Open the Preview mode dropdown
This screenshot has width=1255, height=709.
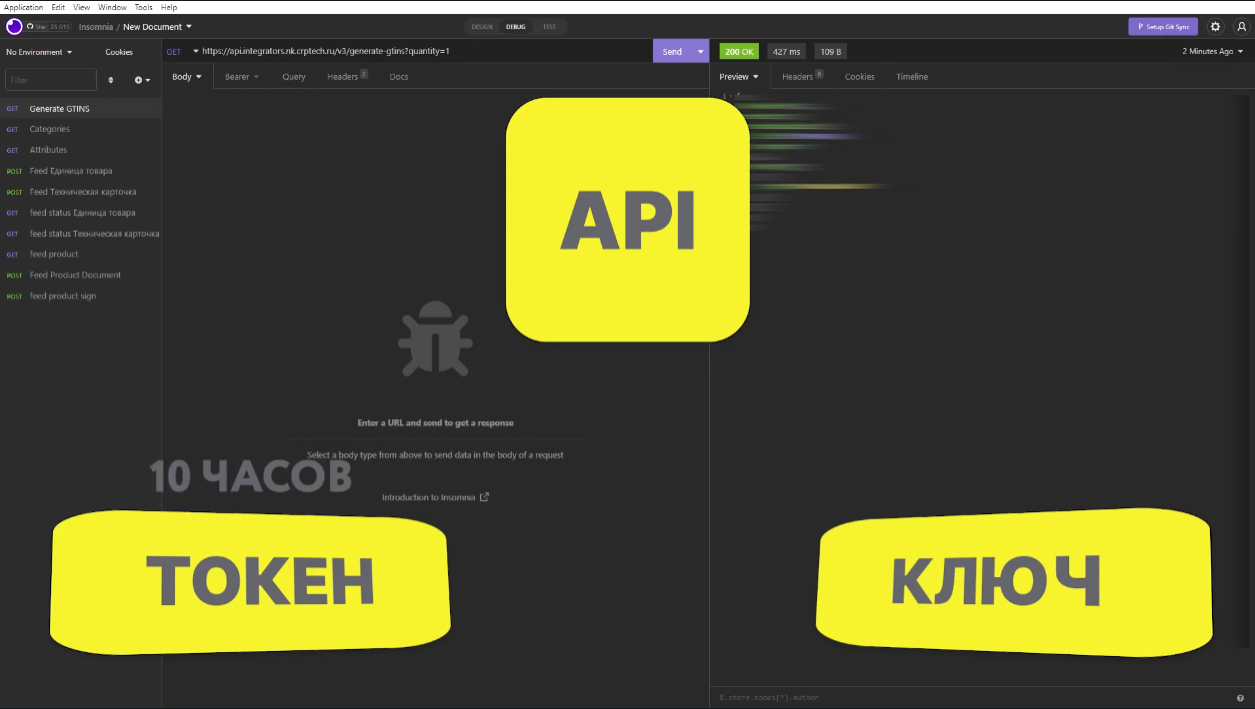point(739,77)
